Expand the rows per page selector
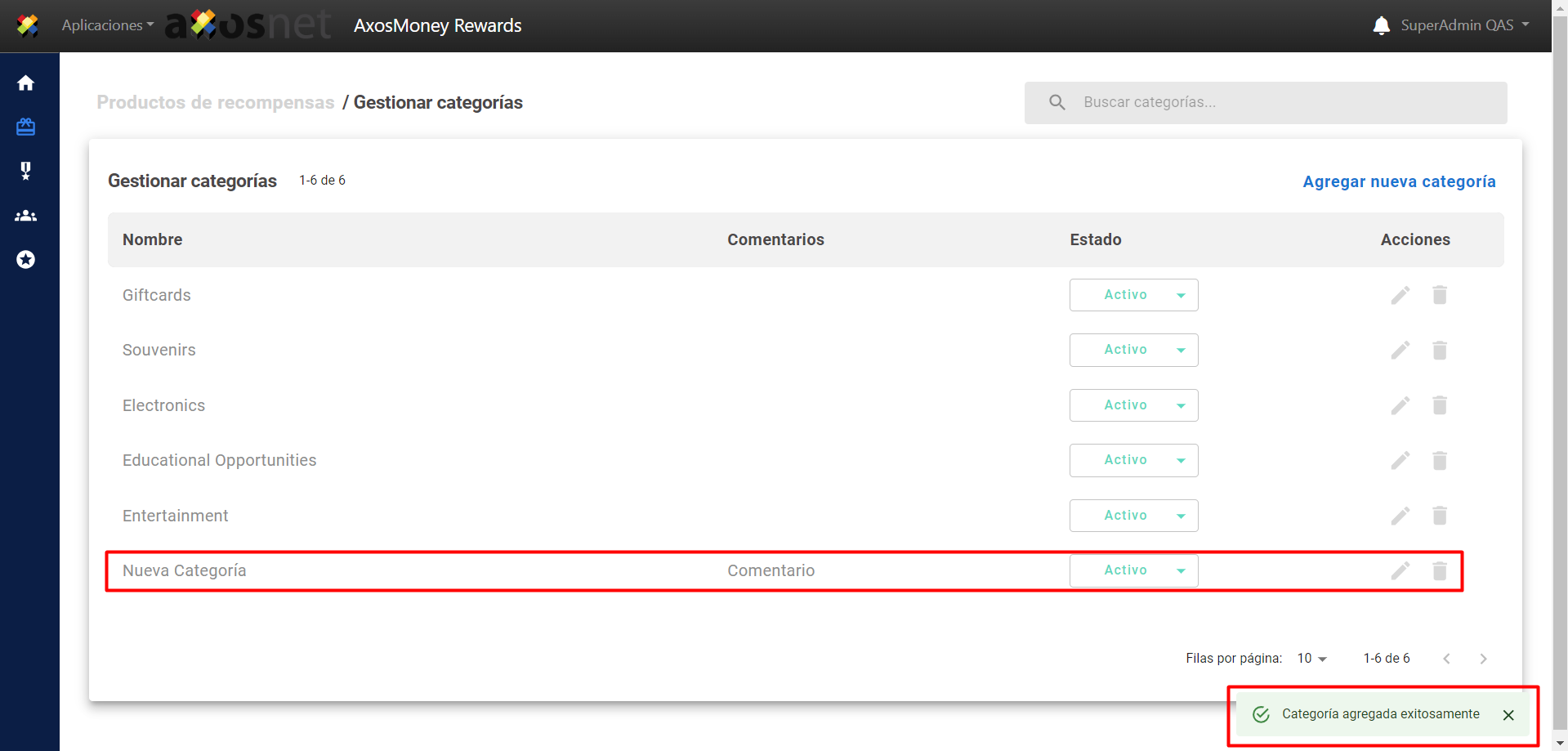The image size is (1568, 751). pos(1311,659)
